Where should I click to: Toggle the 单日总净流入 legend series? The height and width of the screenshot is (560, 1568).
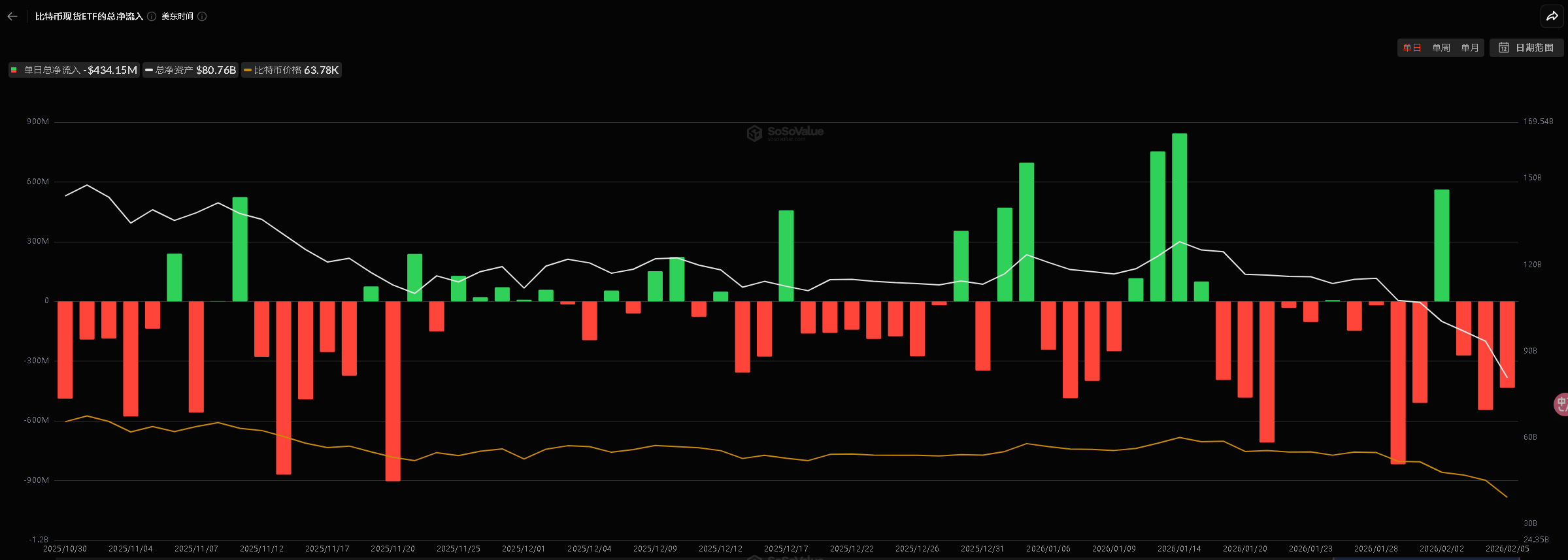(x=74, y=70)
